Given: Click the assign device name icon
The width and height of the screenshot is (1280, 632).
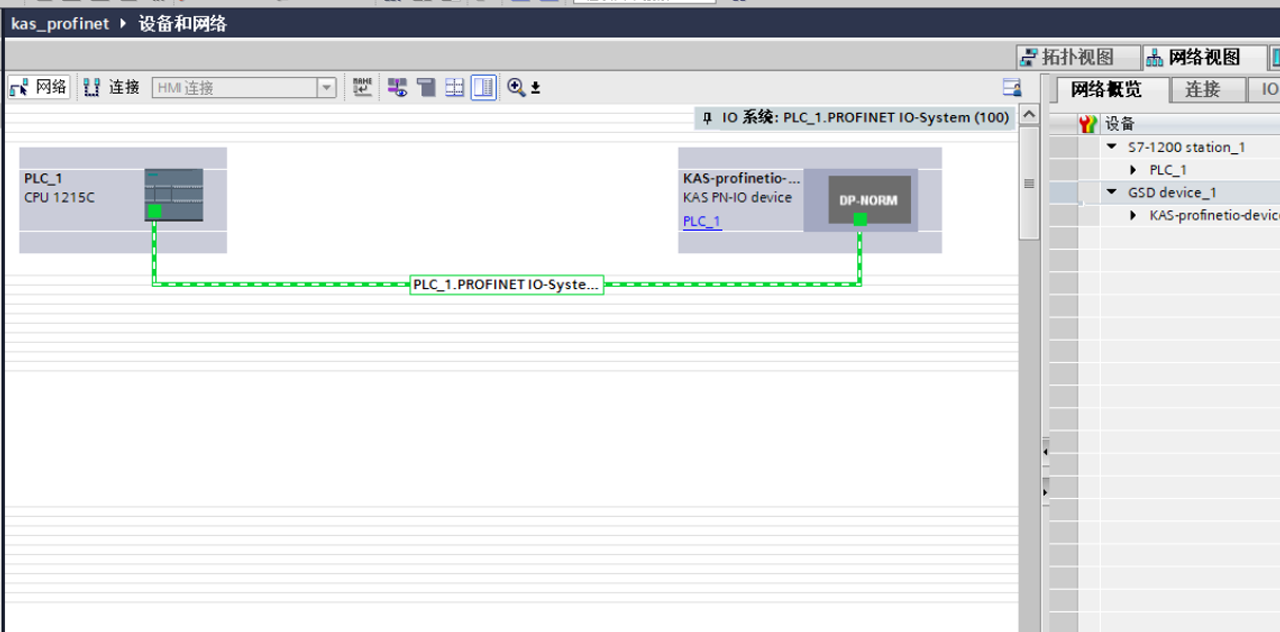Looking at the screenshot, I should (x=362, y=88).
